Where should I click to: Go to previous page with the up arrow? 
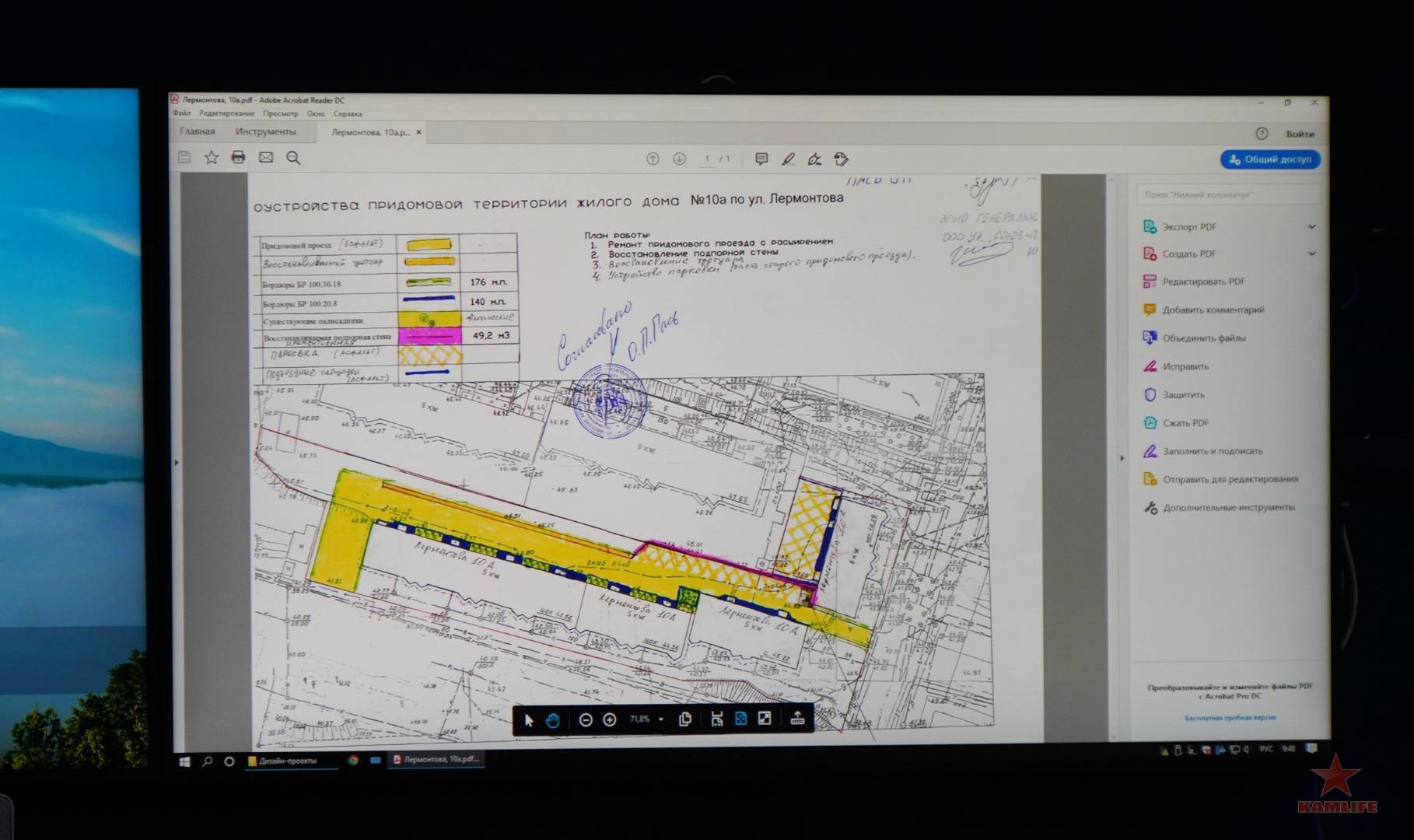(x=653, y=159)
